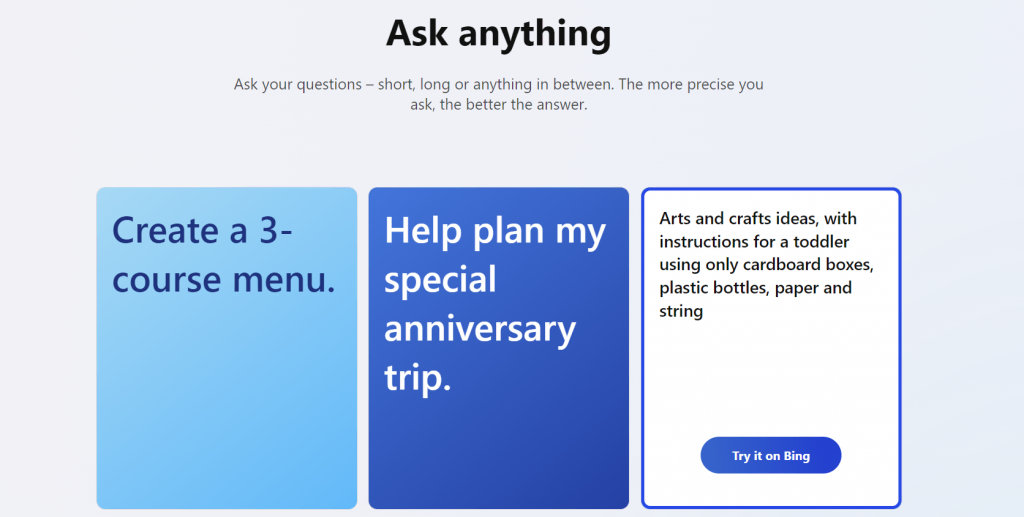Click the "Try it on Bing" button
Image resolution: width=1024 pixels, height=517 pixels.
(770, 456)
